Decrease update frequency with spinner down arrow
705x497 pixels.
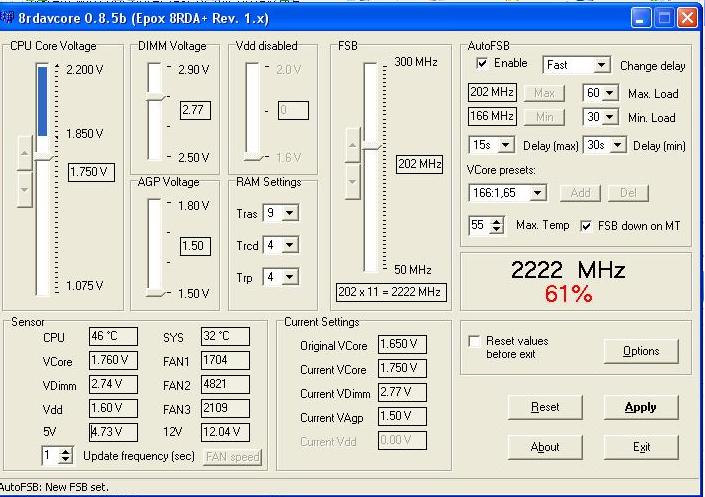click(66, 460)
